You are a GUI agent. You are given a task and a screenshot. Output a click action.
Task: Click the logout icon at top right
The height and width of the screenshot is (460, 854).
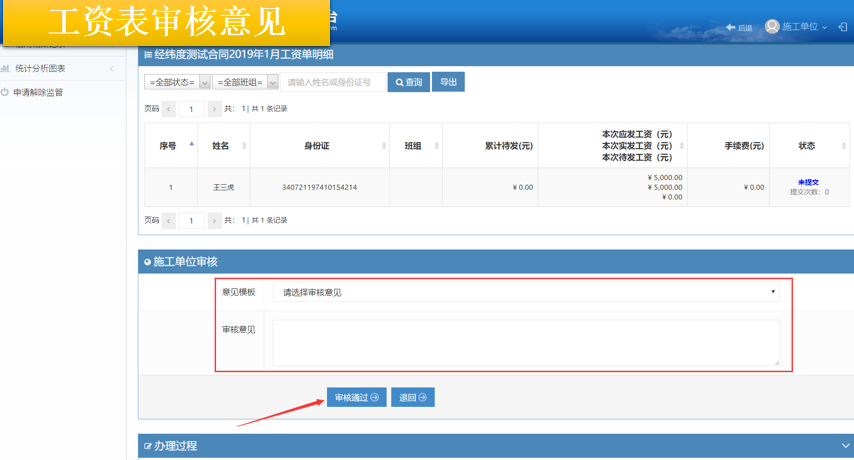pyautogui.click(x=842, y=27)
